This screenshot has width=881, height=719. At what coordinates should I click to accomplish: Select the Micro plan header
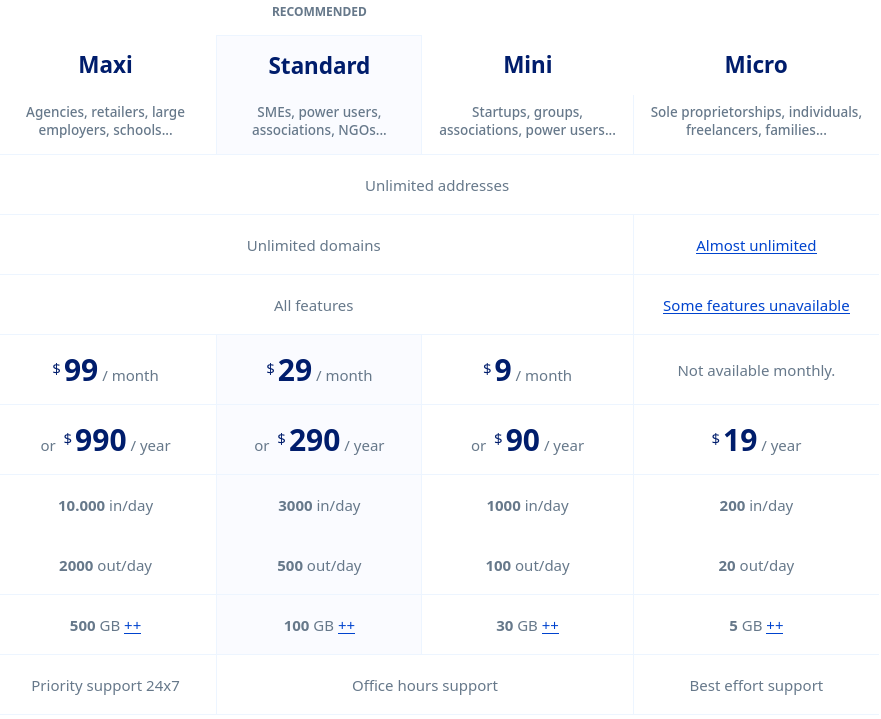pos(756,65)
